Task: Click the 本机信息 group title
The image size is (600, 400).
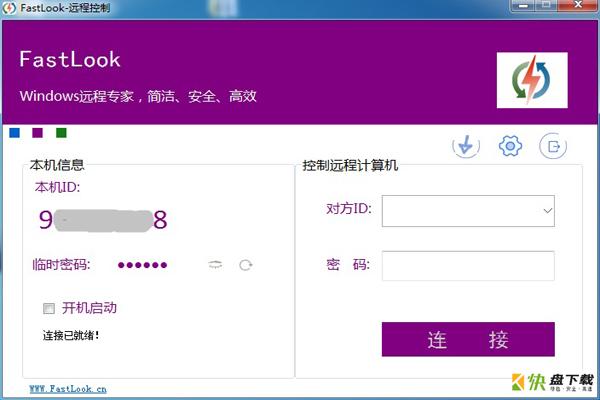Action: [57, 165]
